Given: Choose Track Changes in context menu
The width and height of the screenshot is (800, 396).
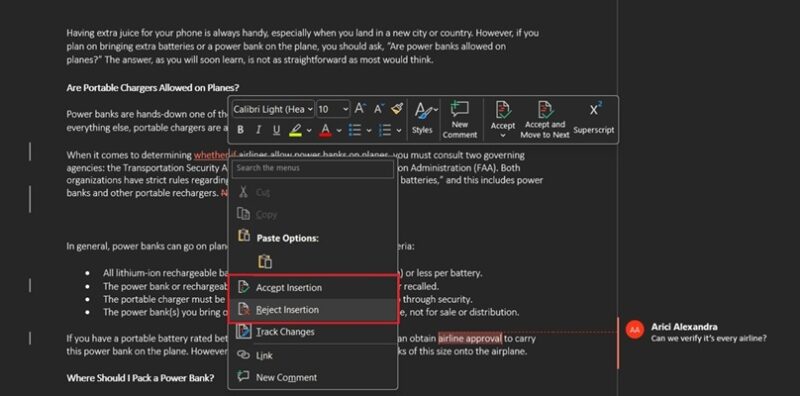Looking at the screenshot, I should (313, 332).
